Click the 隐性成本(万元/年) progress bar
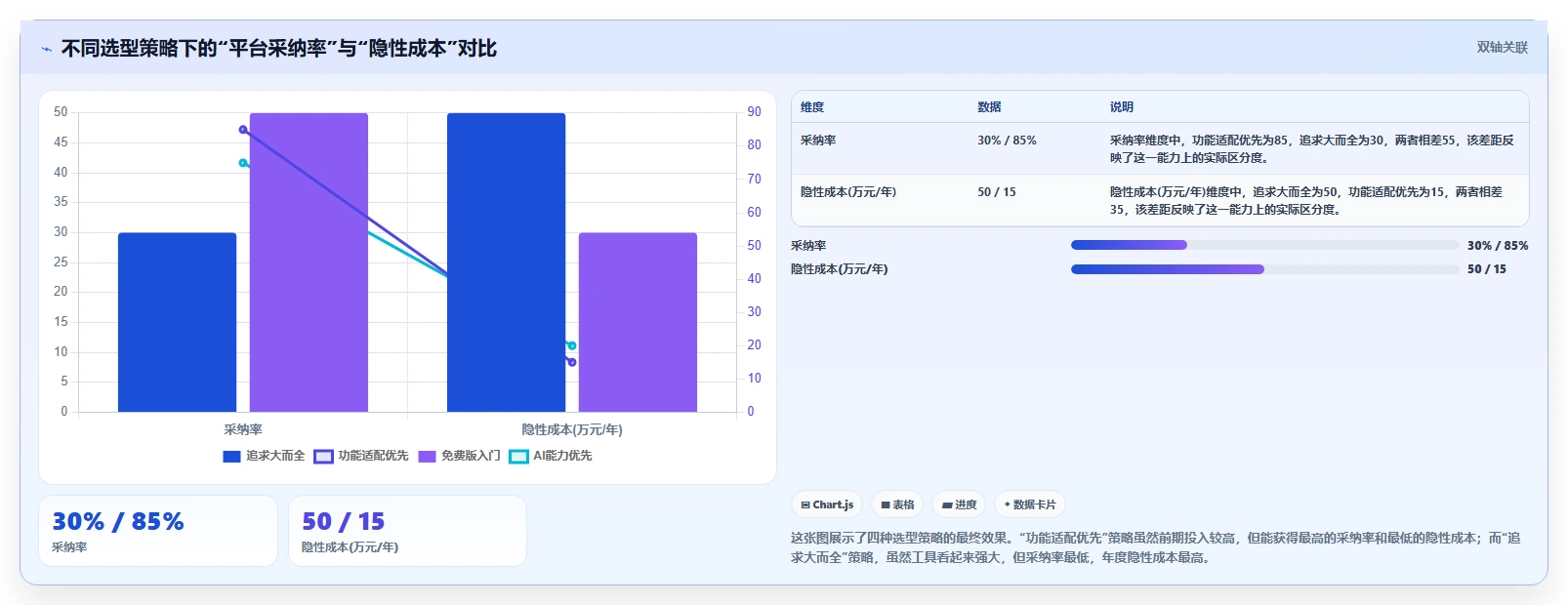1568x605 pixels. click(1264, 269)
